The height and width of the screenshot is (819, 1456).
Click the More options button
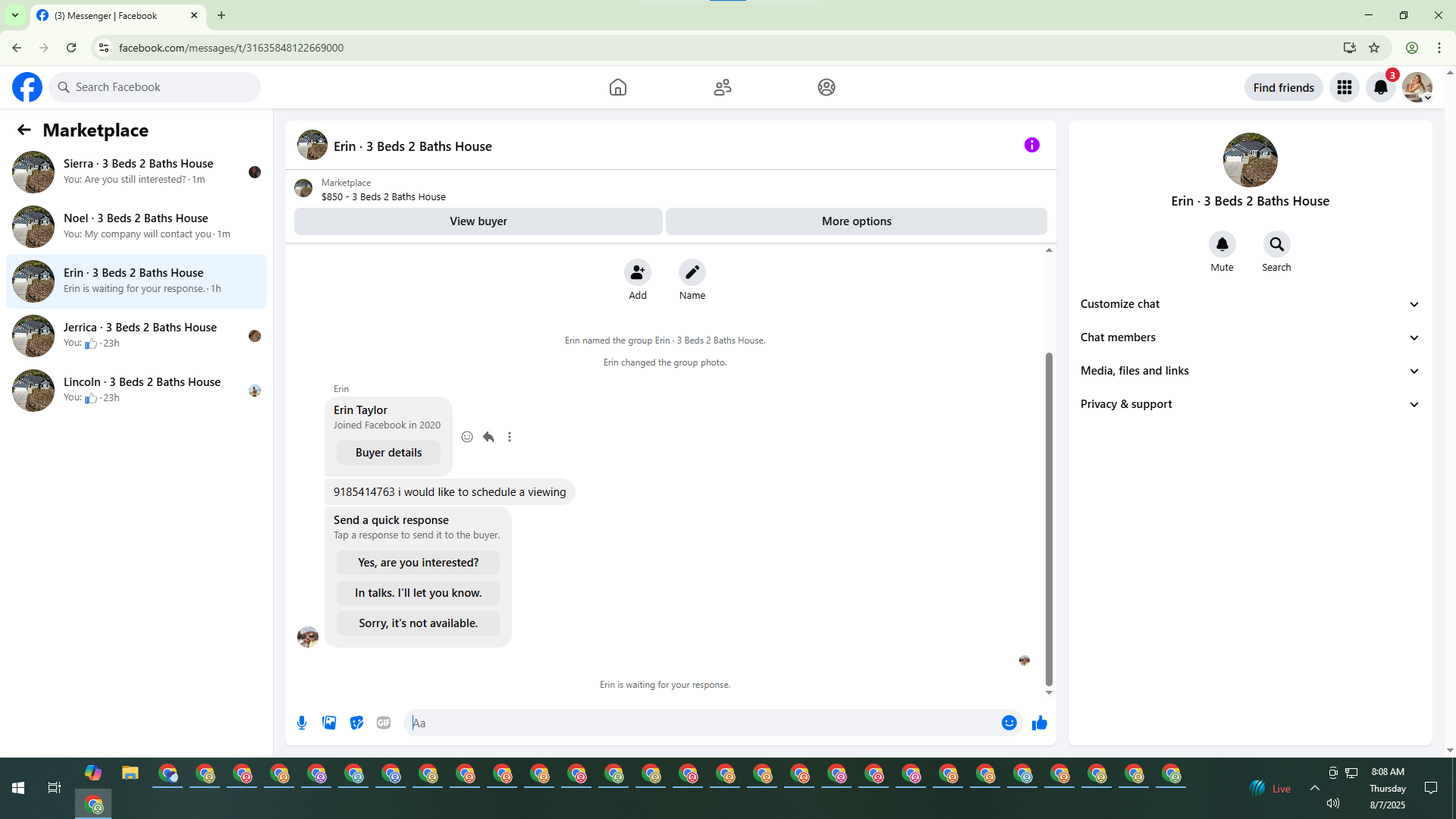tap(856, 221)
